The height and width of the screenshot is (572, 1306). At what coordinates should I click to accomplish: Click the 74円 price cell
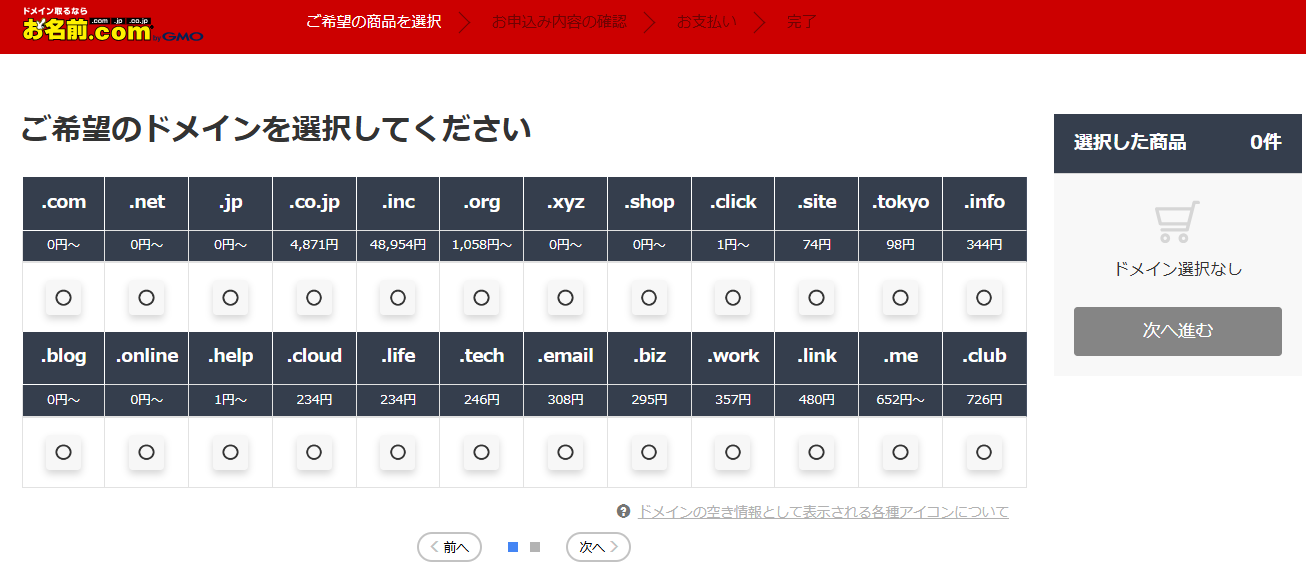click(816, 246)
